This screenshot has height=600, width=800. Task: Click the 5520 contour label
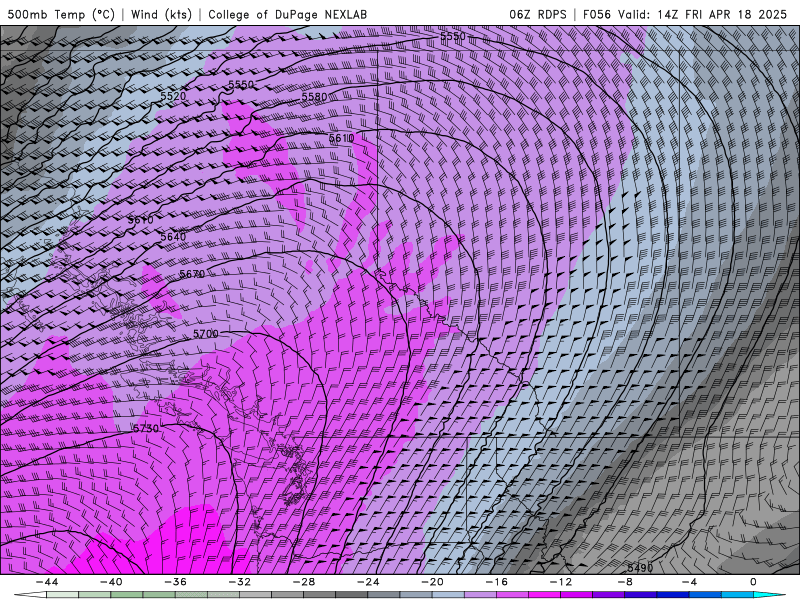click(x=173, y=95)
